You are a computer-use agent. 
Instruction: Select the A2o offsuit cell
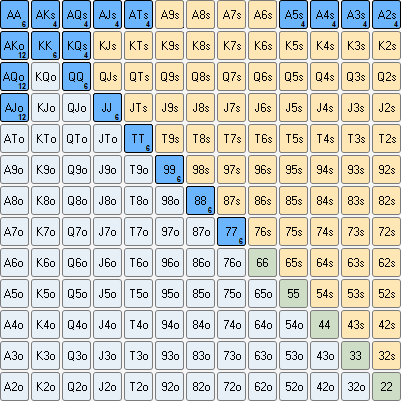[x=14, y=387]
